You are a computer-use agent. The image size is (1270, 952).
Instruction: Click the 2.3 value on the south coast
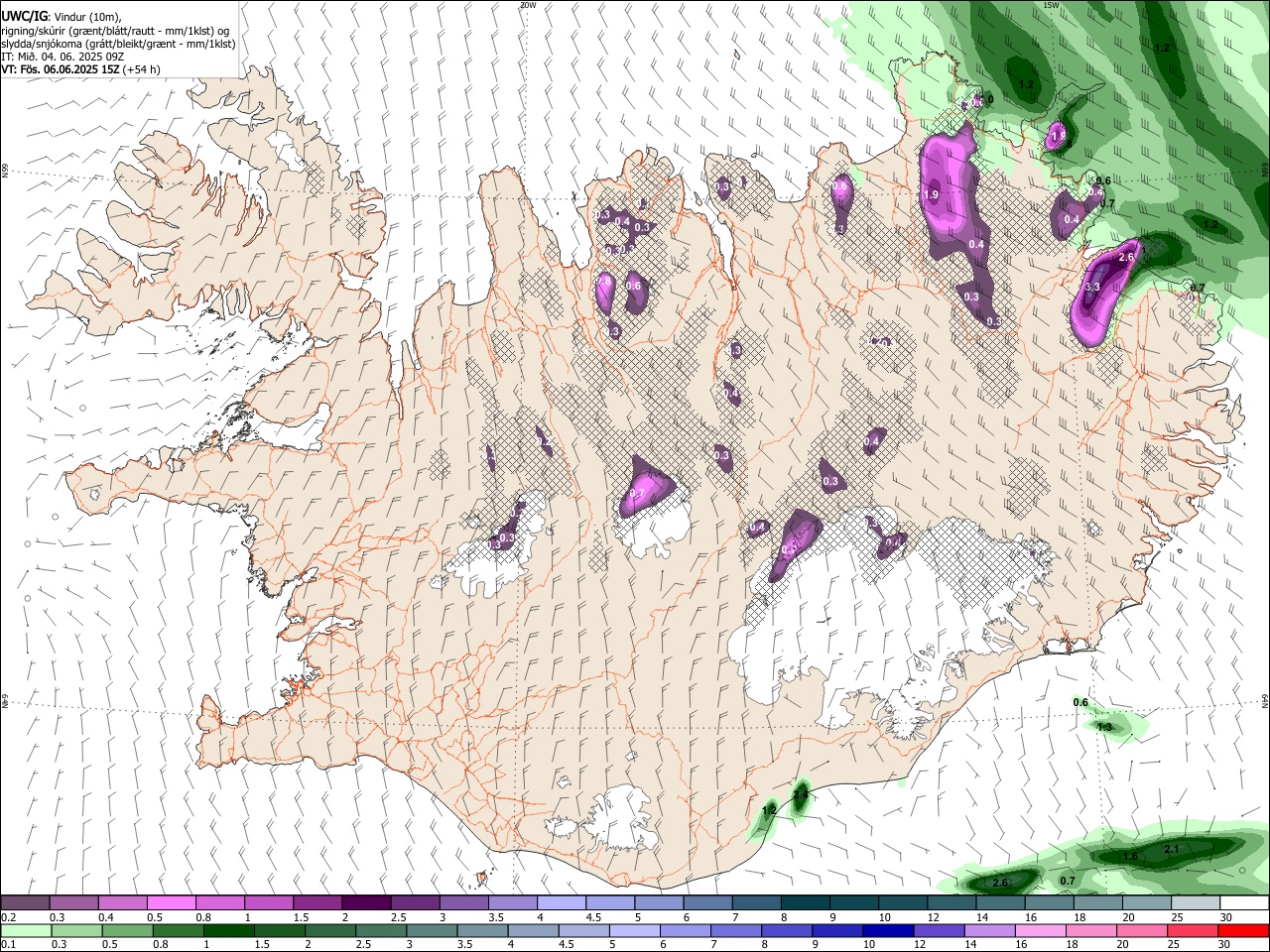[x=800, y=794]
